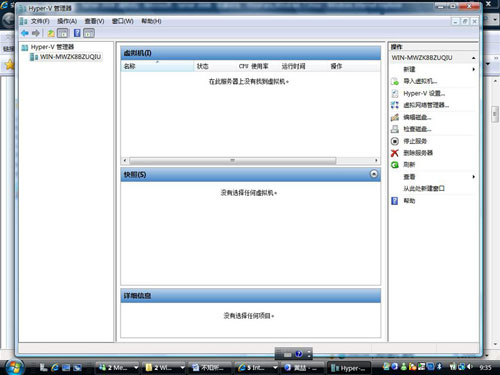Open the 查看(V) menu
The height and width of the screenshot is (375, 500).
94,21
